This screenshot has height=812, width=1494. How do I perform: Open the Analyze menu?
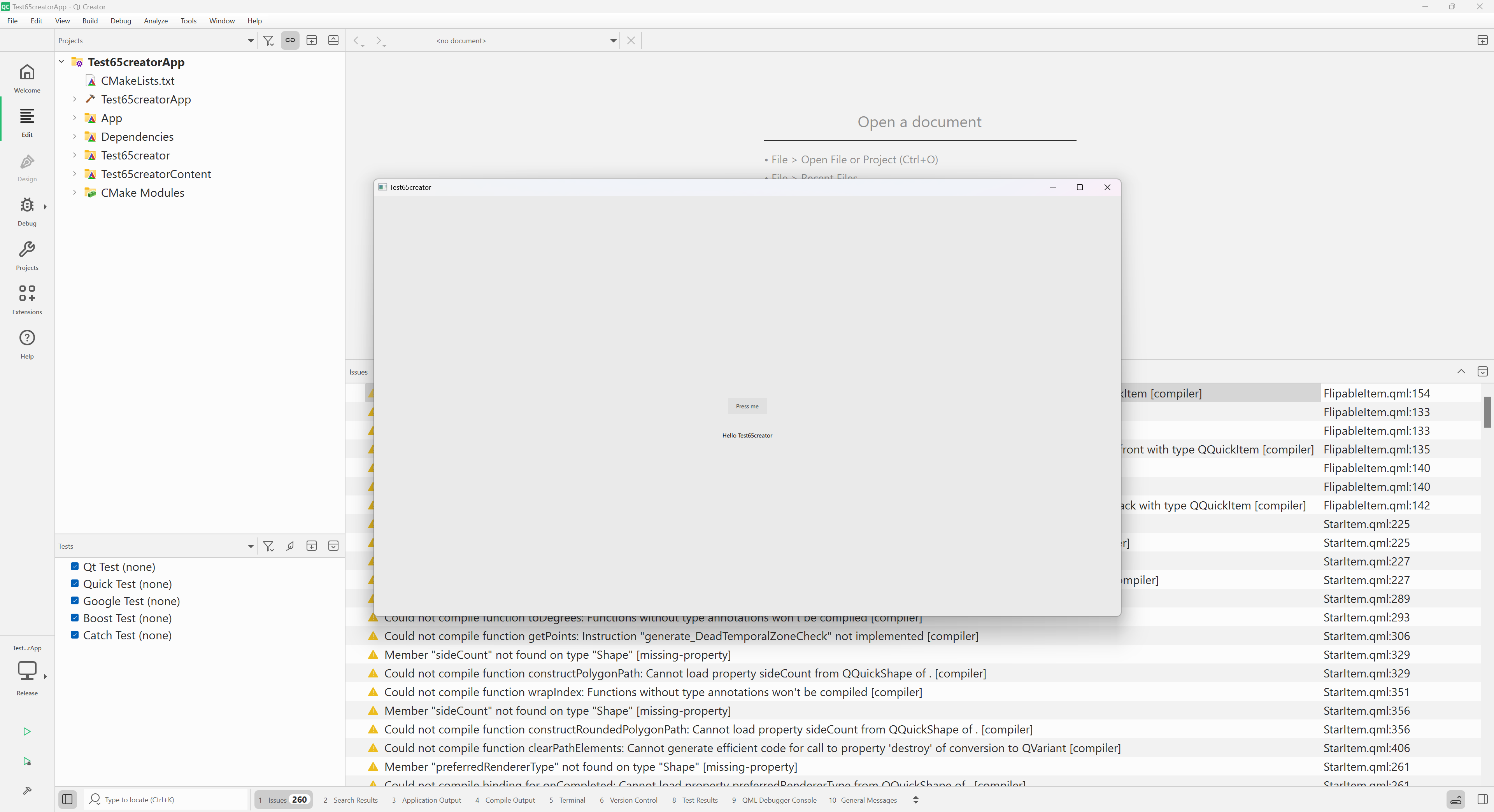pyautogui.click(x=156, y=21)
